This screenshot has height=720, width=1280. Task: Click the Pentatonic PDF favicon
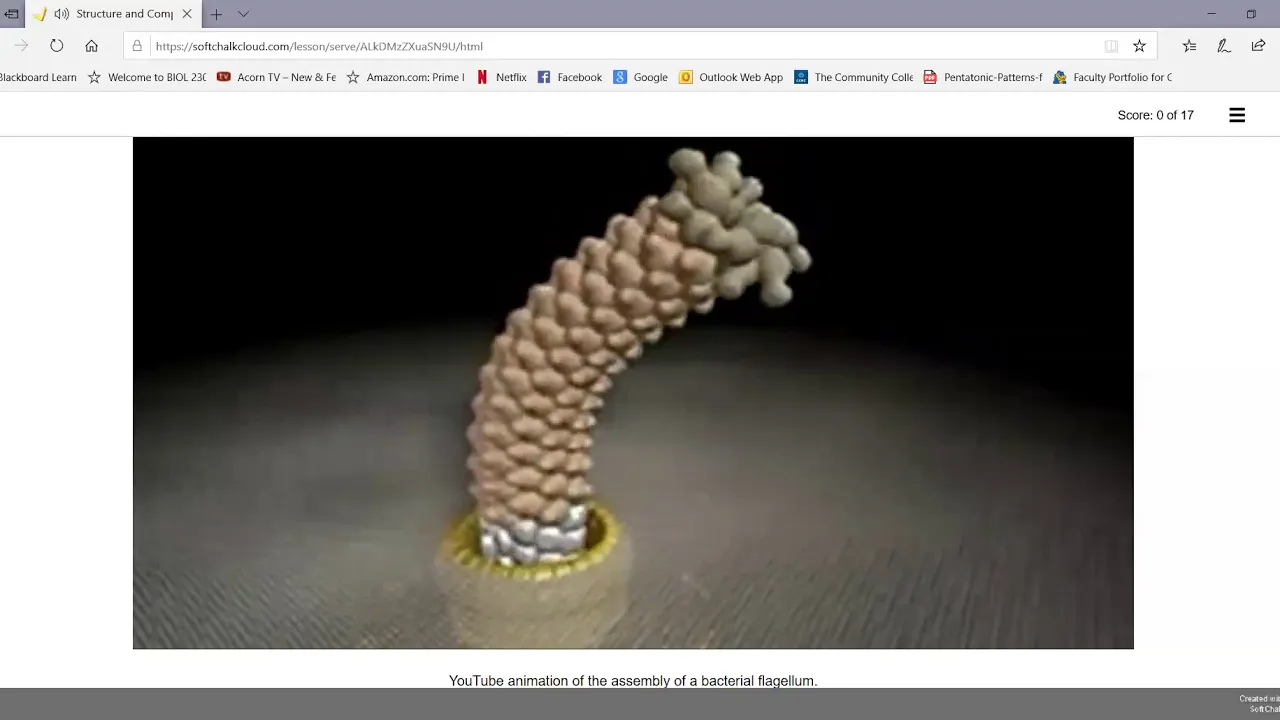(930, 77)
